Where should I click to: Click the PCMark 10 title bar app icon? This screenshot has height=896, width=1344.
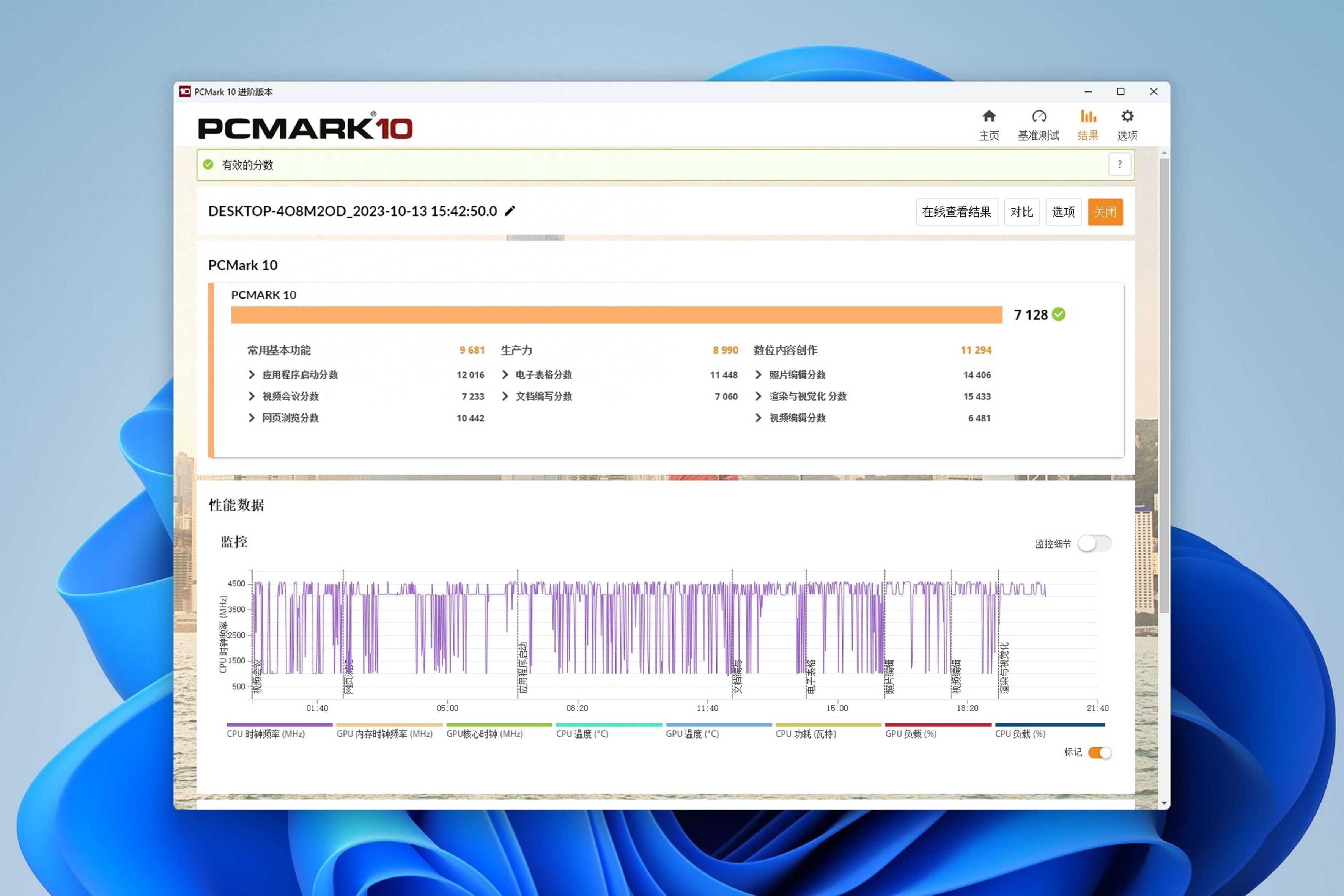pos(184,91)
